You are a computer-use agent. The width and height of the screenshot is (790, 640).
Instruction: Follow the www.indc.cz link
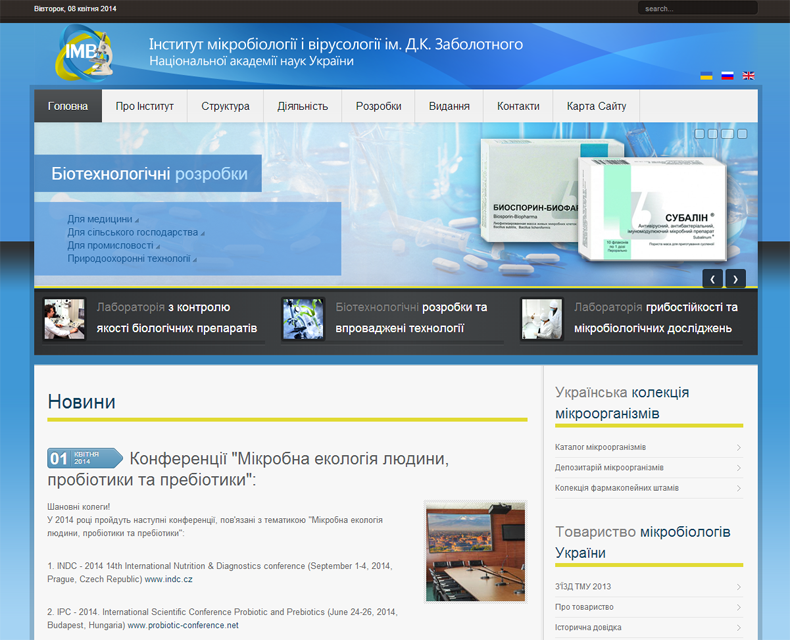tap(168, 580)
